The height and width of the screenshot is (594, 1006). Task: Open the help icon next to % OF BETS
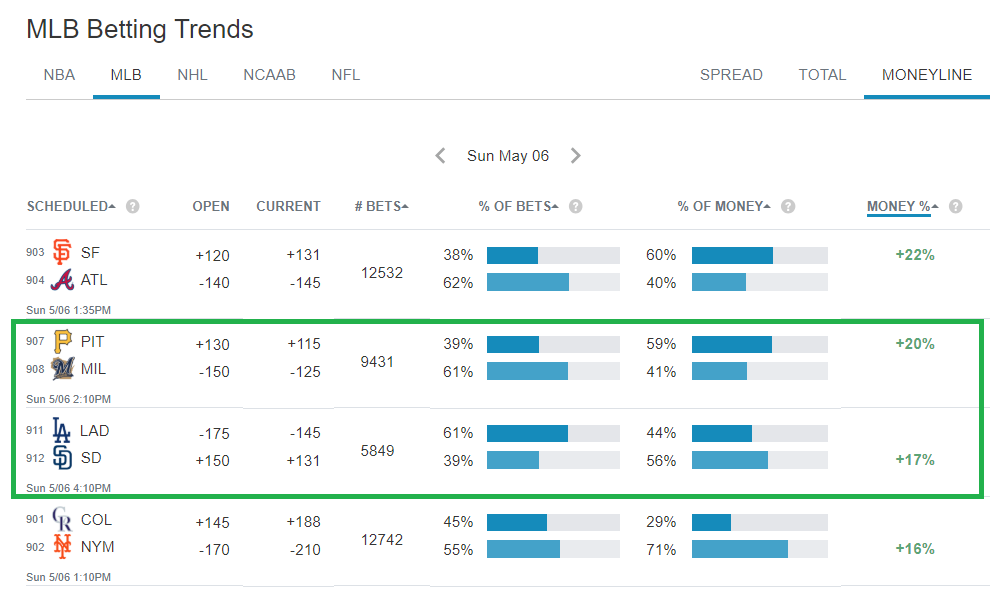(x=575, y=207)
